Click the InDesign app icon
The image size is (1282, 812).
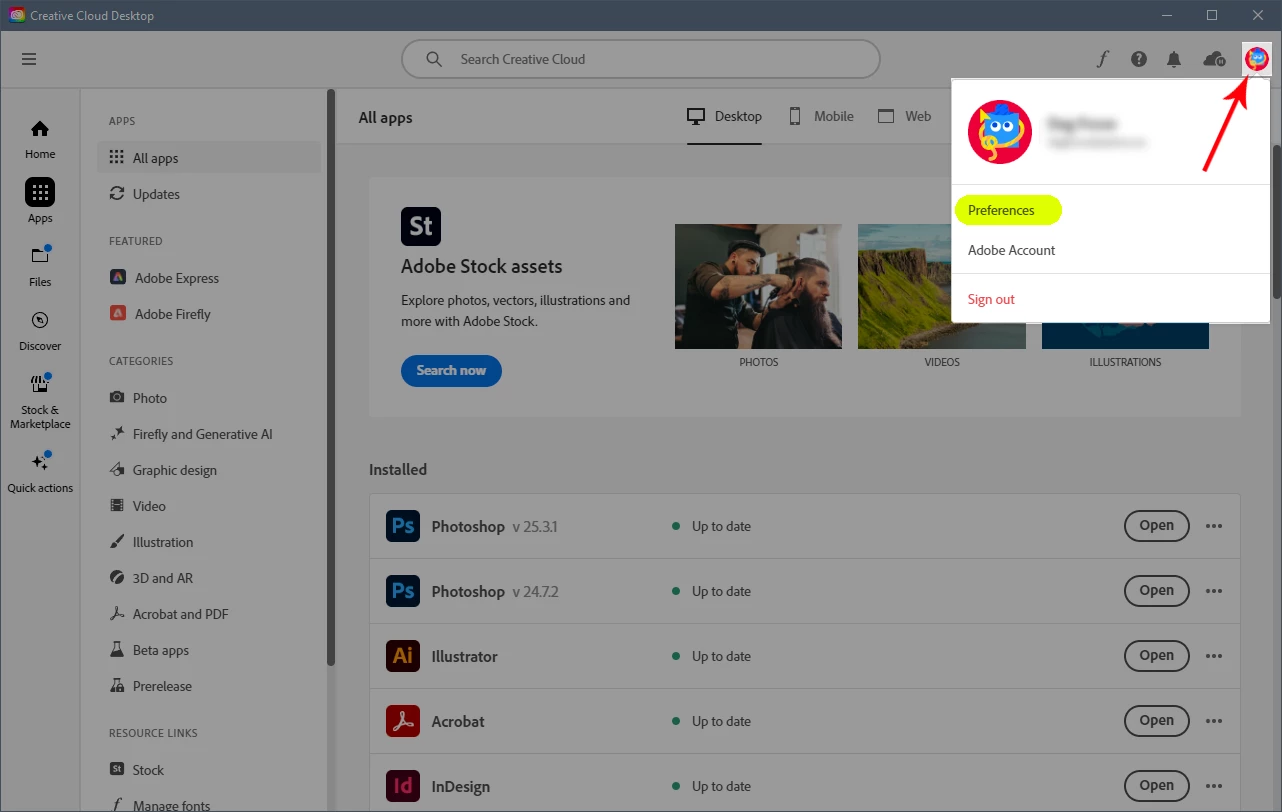tap(403, 786)
